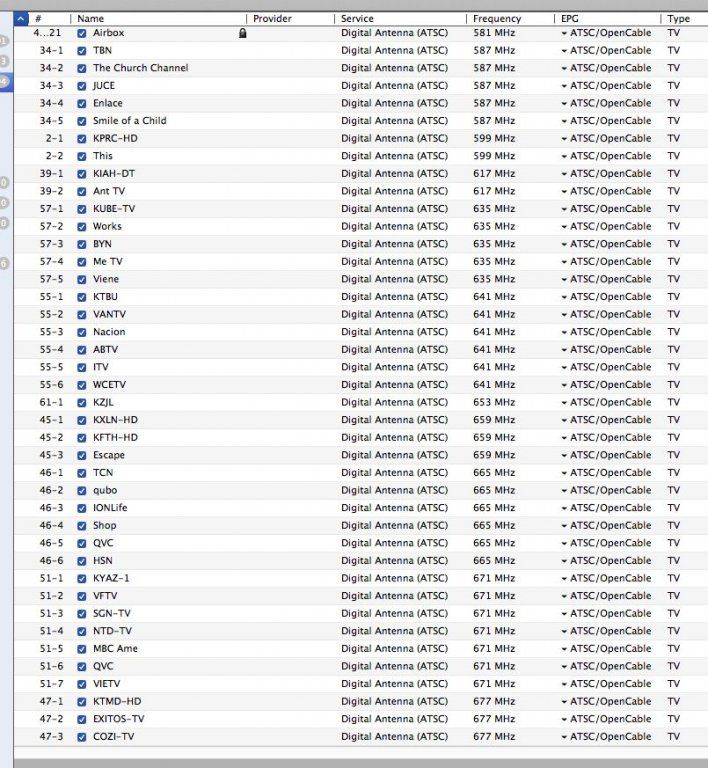
Task: Click the 'ITV' channel name
Action: tap(100, 367)
